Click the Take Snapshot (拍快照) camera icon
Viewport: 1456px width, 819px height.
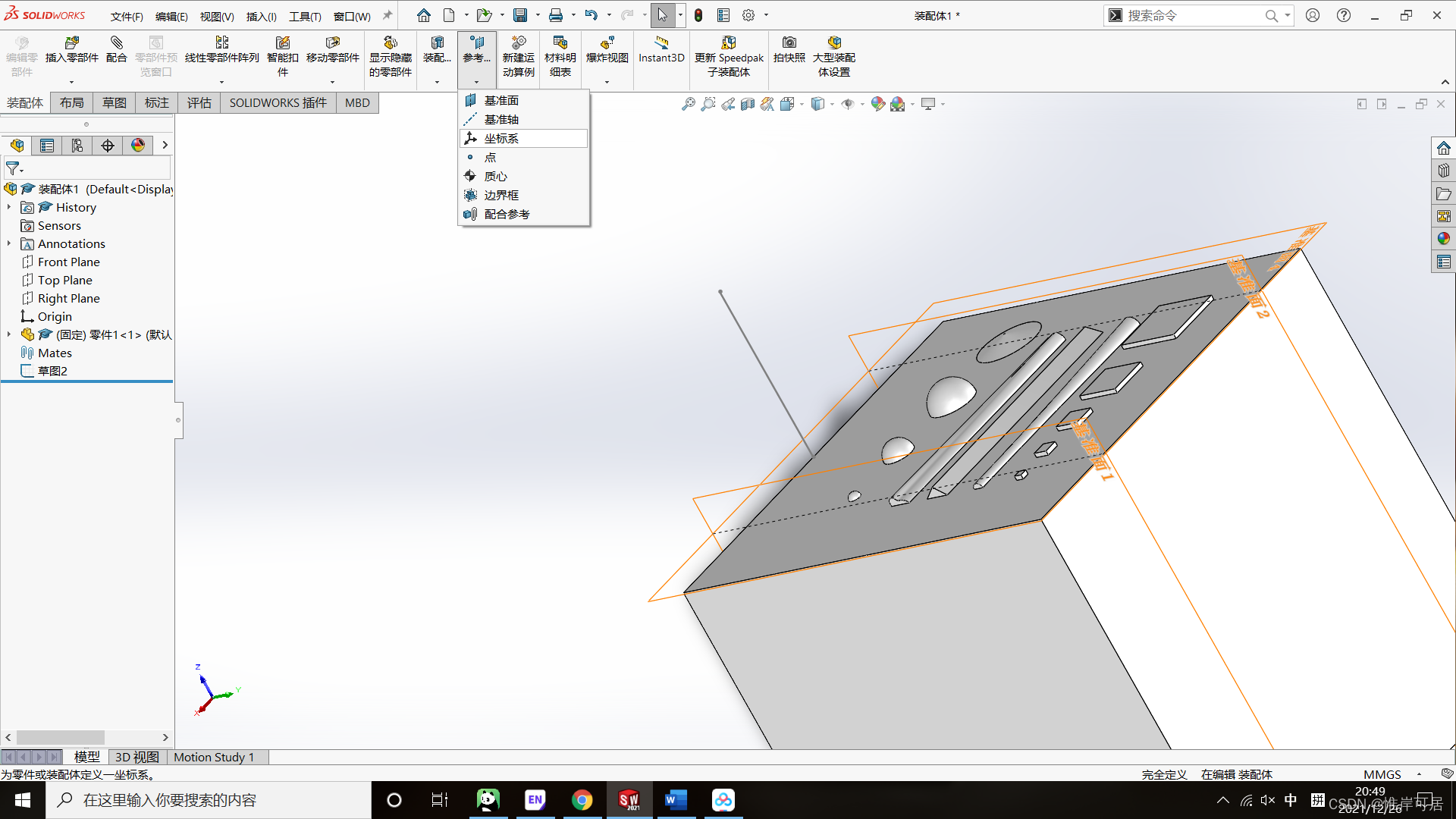789,43
